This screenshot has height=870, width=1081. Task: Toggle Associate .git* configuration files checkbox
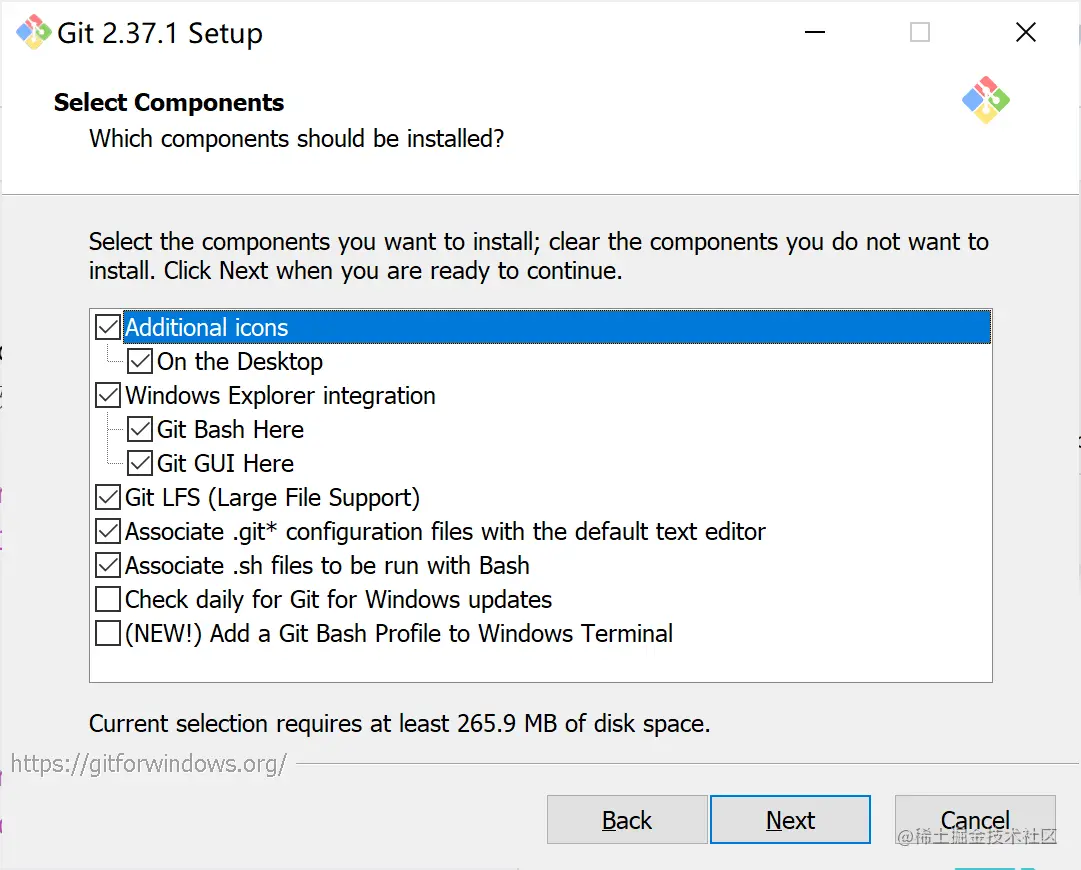point(108,531)
